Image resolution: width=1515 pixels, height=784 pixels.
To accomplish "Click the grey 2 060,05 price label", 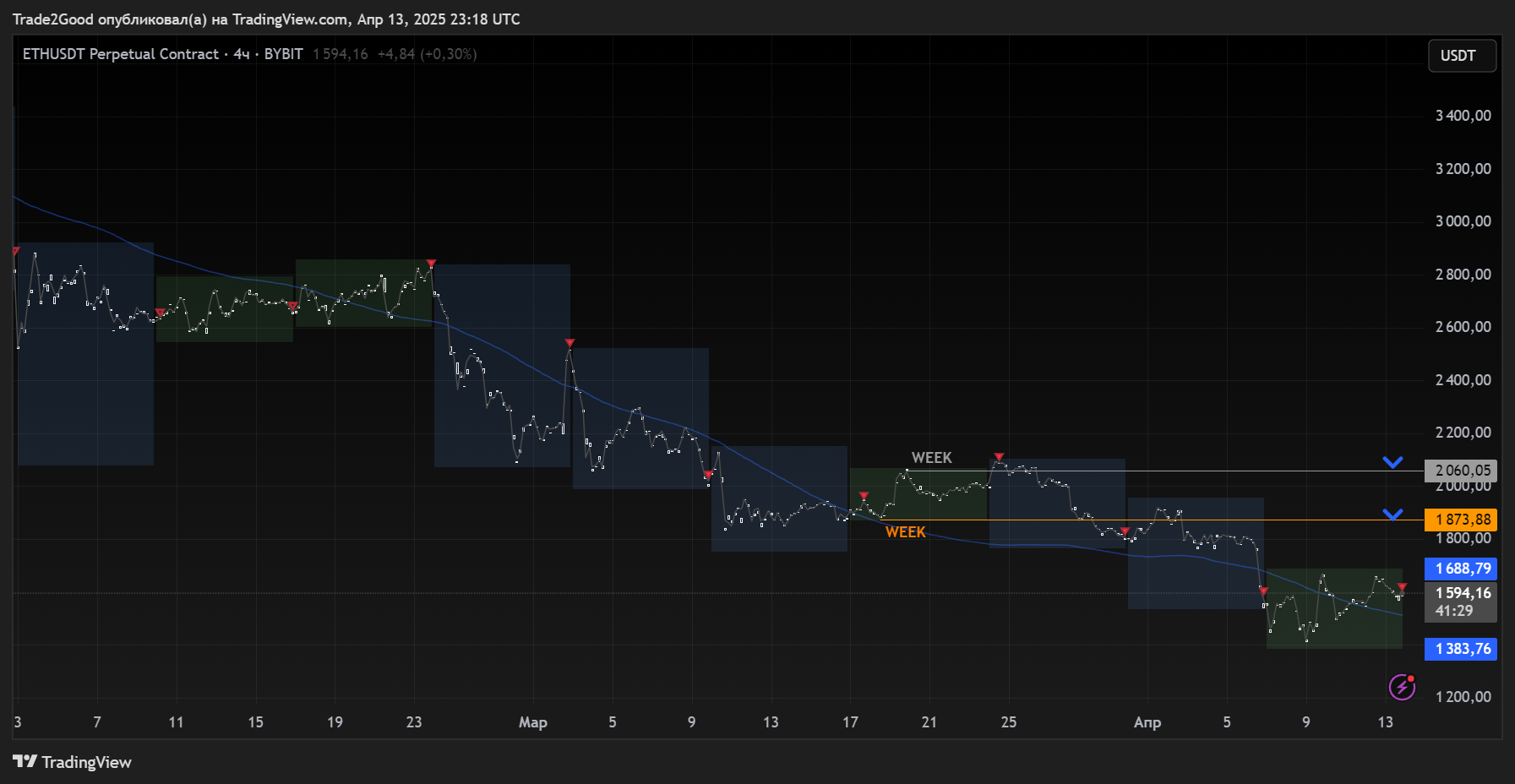I will pyautogui.click(x=1461, y=471).
